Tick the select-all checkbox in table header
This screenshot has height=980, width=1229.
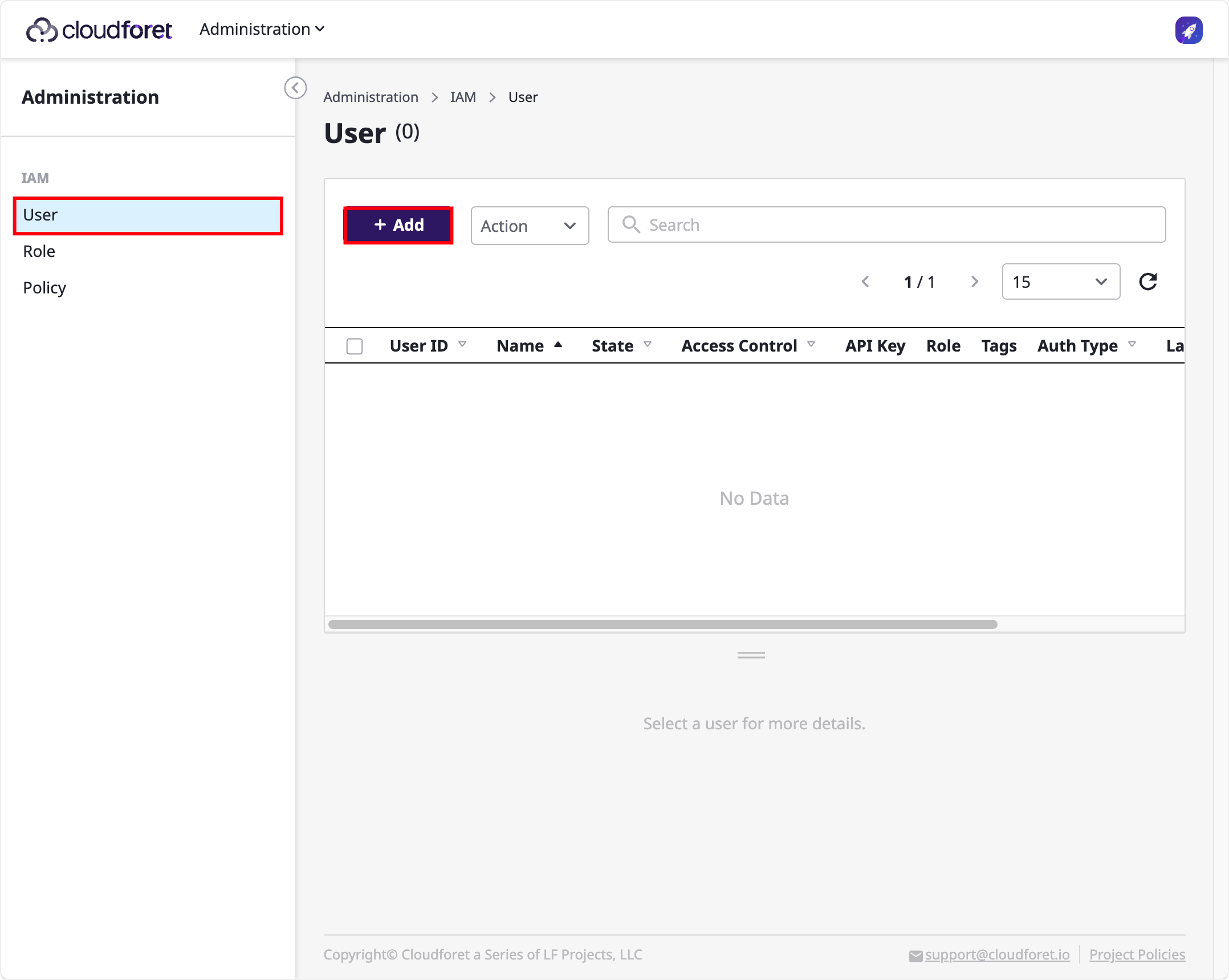point(355,346)
